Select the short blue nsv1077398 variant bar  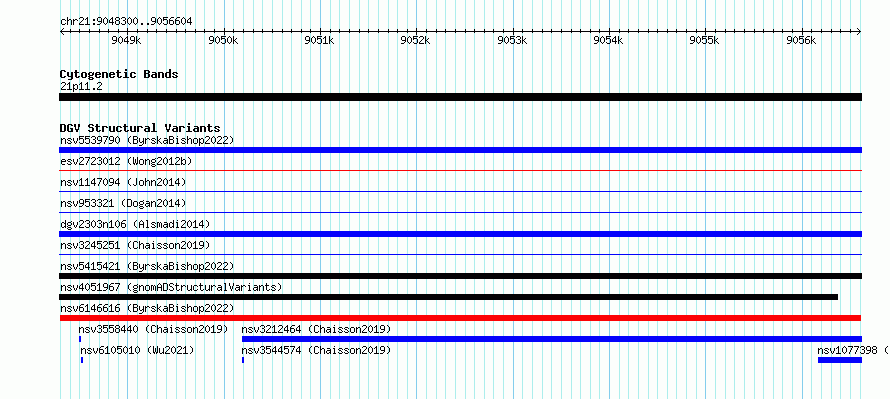click(x=839, y=360)
